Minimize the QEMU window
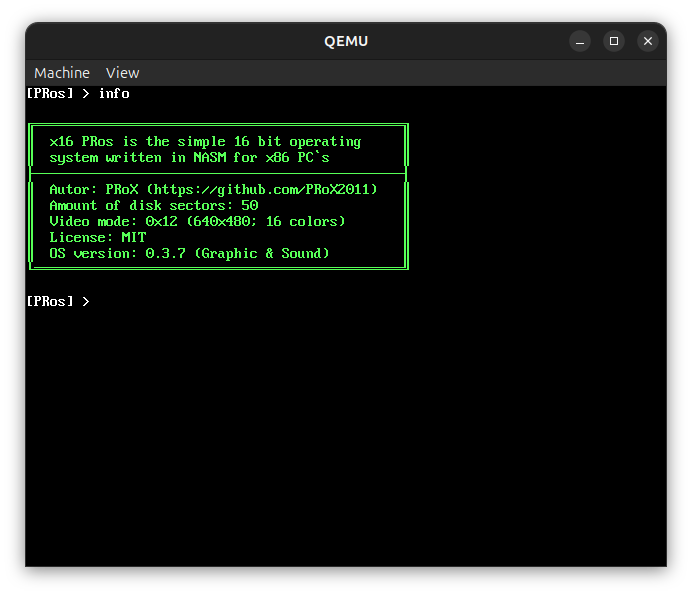Image resolution: width=692 pixels, height=595 pixels. tap(580, 41)
